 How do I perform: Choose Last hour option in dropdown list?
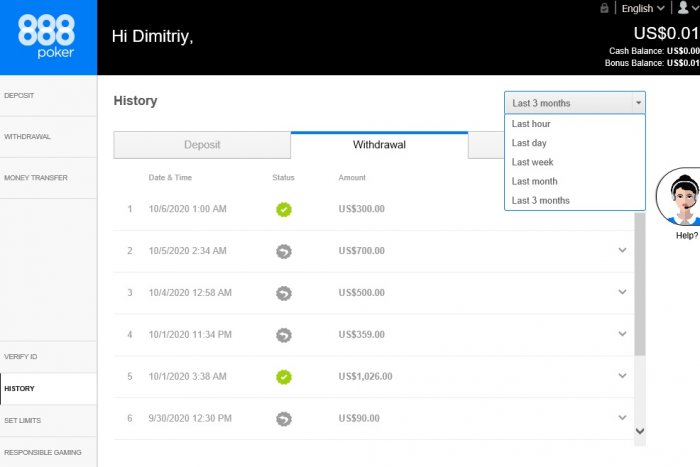(x=531, y=124)
